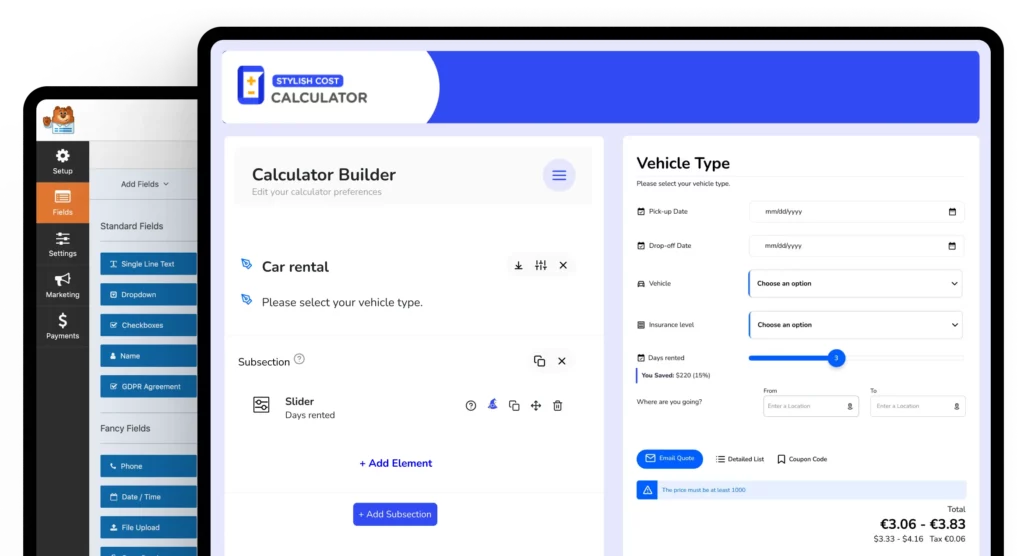This screenshot has width=1024, height=556.
Task: Click the Vehicle Type heading
Action: tap(683, 163)
